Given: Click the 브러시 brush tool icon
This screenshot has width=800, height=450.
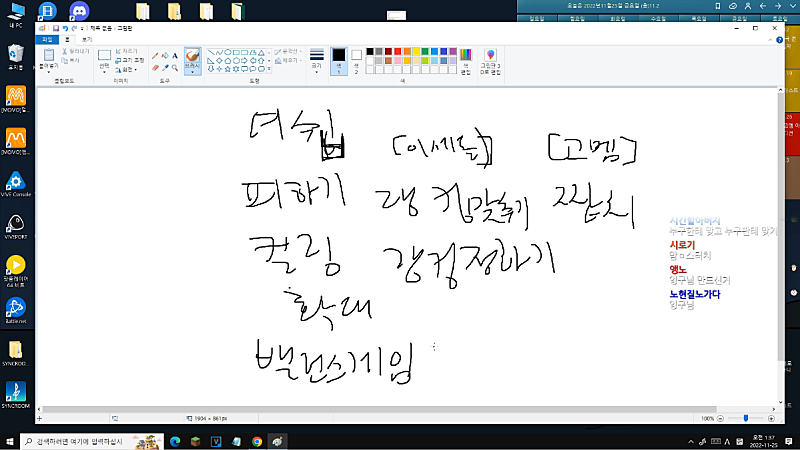Looking at the screenshot, I should pyautogui.click(x=193, y=55).
